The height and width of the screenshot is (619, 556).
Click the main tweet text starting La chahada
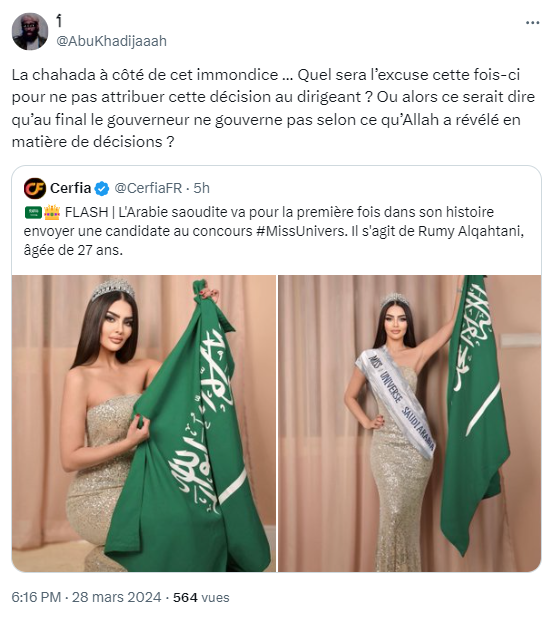click(273, 108)
